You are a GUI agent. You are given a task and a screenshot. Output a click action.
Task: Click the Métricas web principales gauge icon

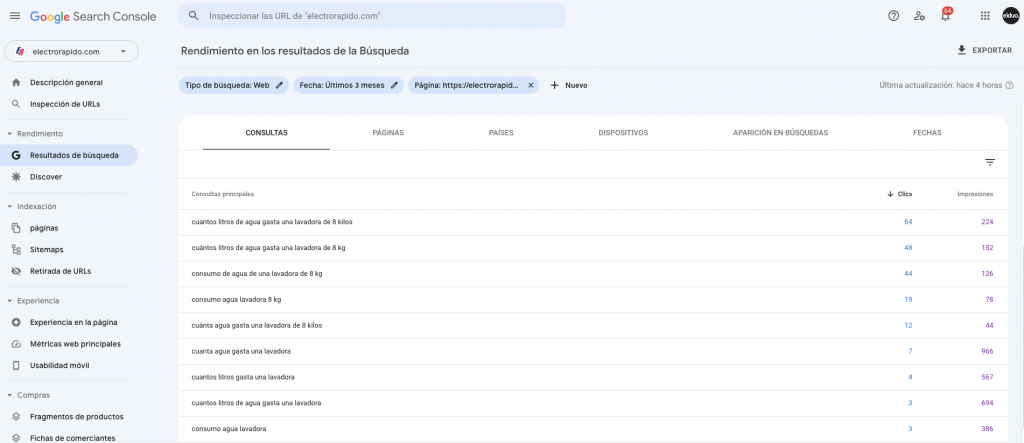(x=16, y=344)
